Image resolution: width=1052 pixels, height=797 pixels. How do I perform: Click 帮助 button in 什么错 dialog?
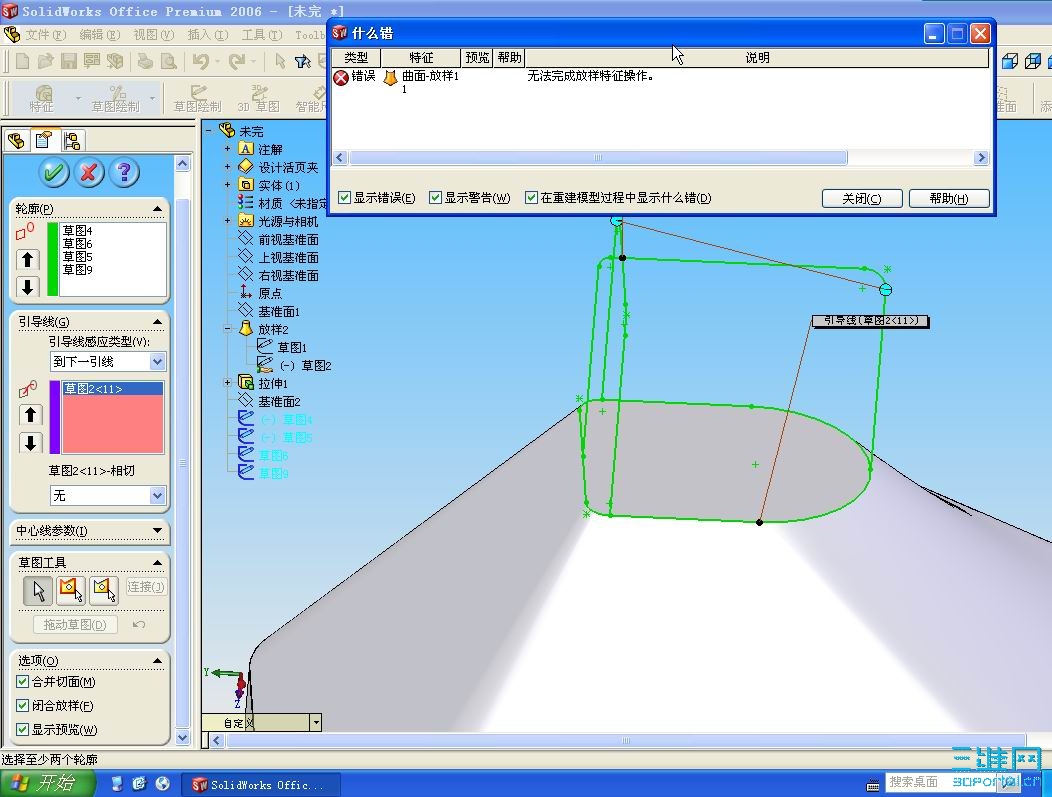tap(949, 199)
